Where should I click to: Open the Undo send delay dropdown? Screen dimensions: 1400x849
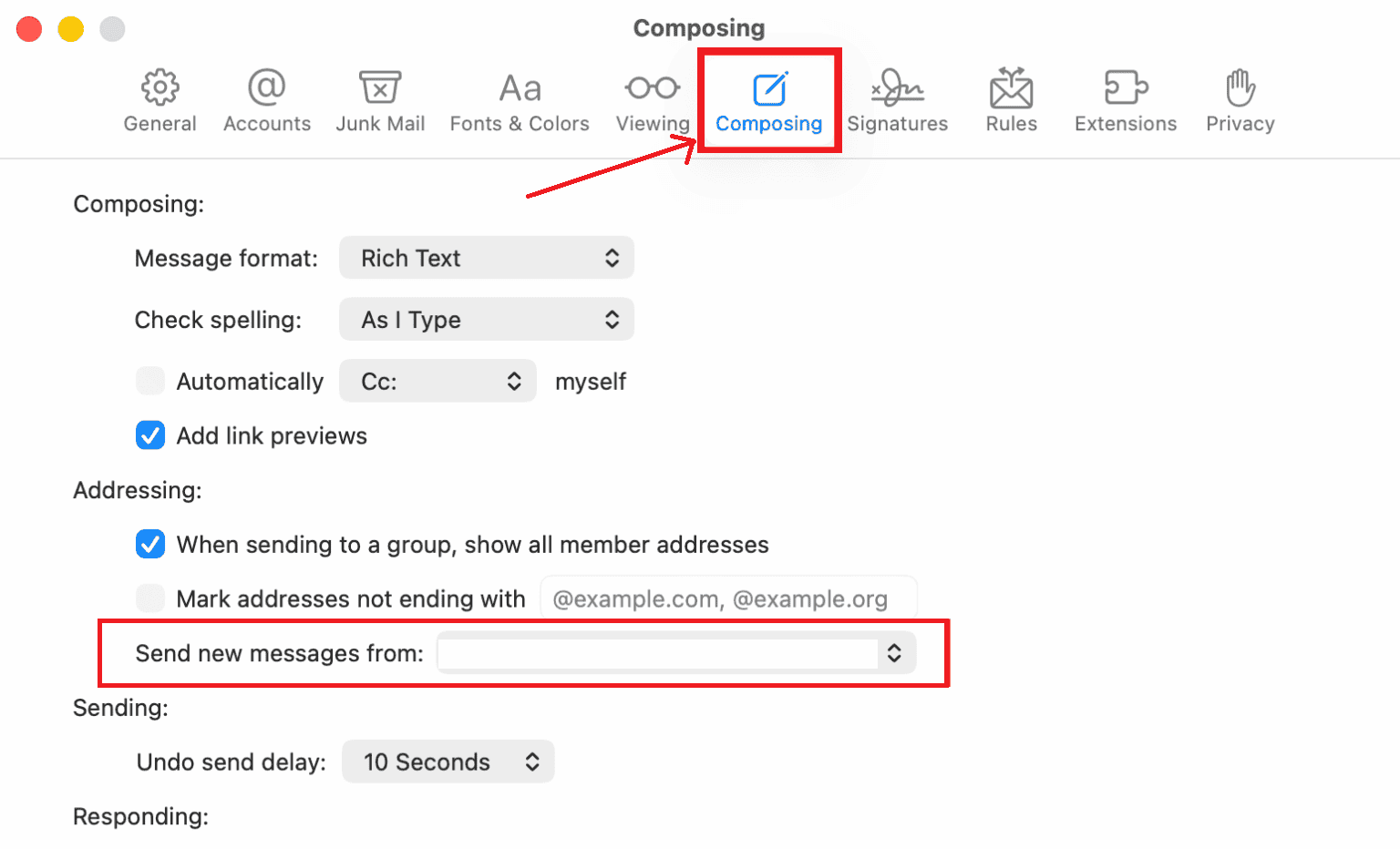click(448, 762)
